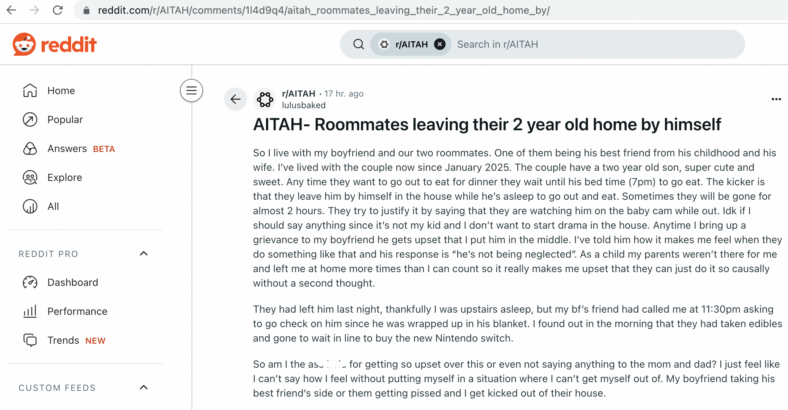Viewport: 788px width, 410px height.
Task: Reload page with browser refresh button
Action: [58, 10]
